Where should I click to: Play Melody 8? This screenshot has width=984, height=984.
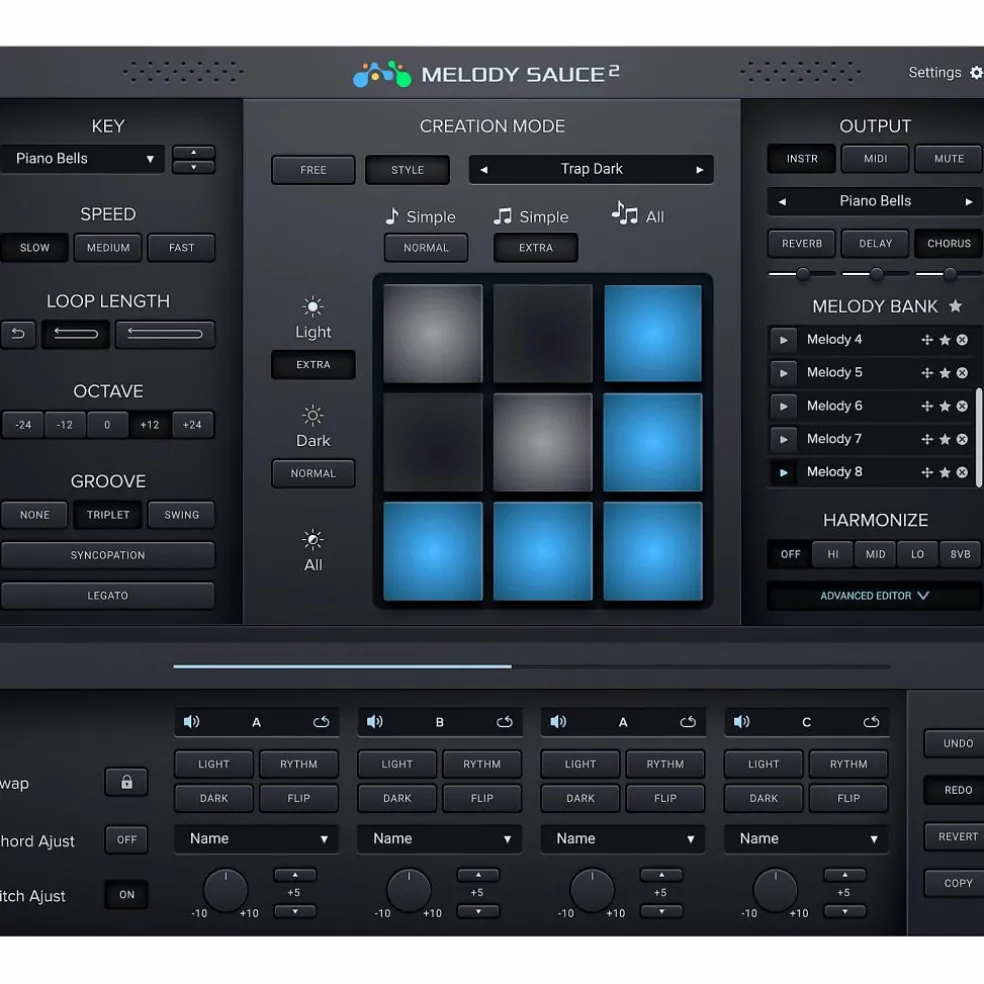click(783, 472)
